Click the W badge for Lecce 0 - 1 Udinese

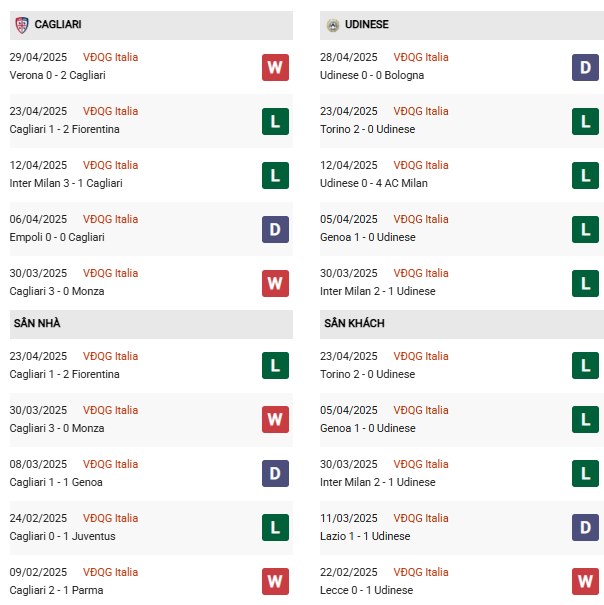[x=585, y=581]
